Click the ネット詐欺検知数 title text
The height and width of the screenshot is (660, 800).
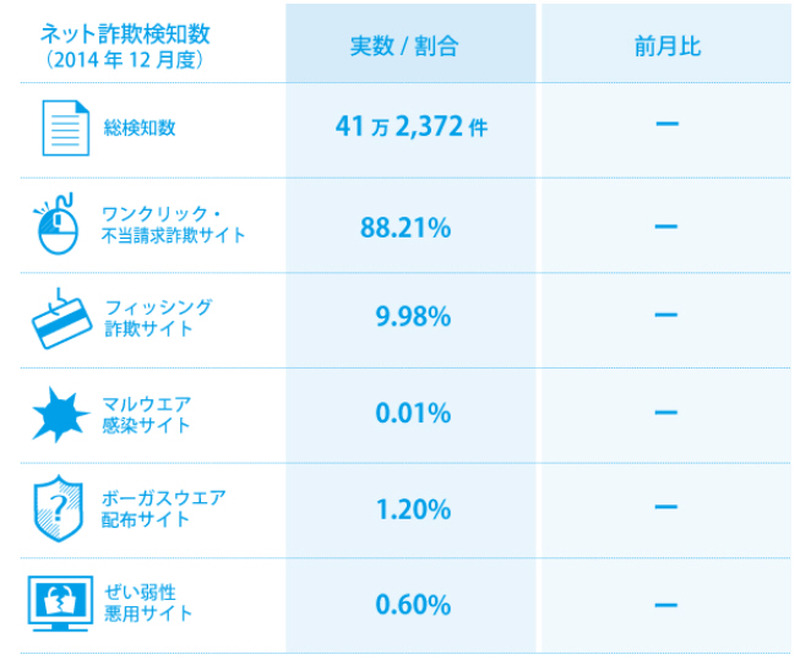point(125,33)
